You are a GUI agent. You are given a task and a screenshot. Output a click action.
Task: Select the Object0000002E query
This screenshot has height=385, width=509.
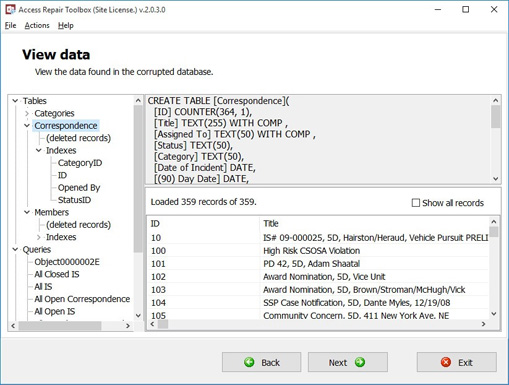[67, 262]
